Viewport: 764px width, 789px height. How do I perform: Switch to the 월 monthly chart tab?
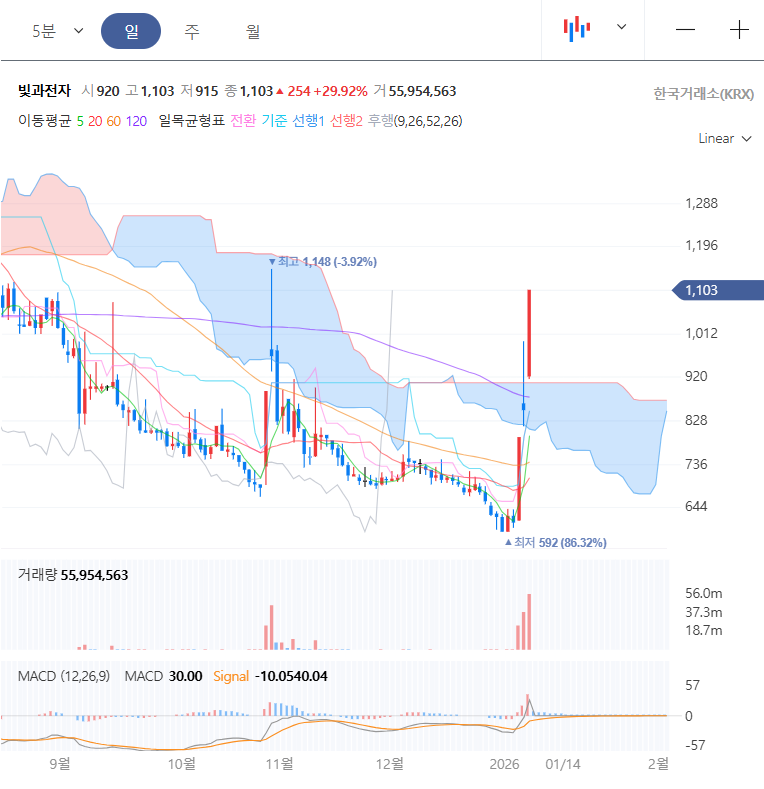(253, 32)
